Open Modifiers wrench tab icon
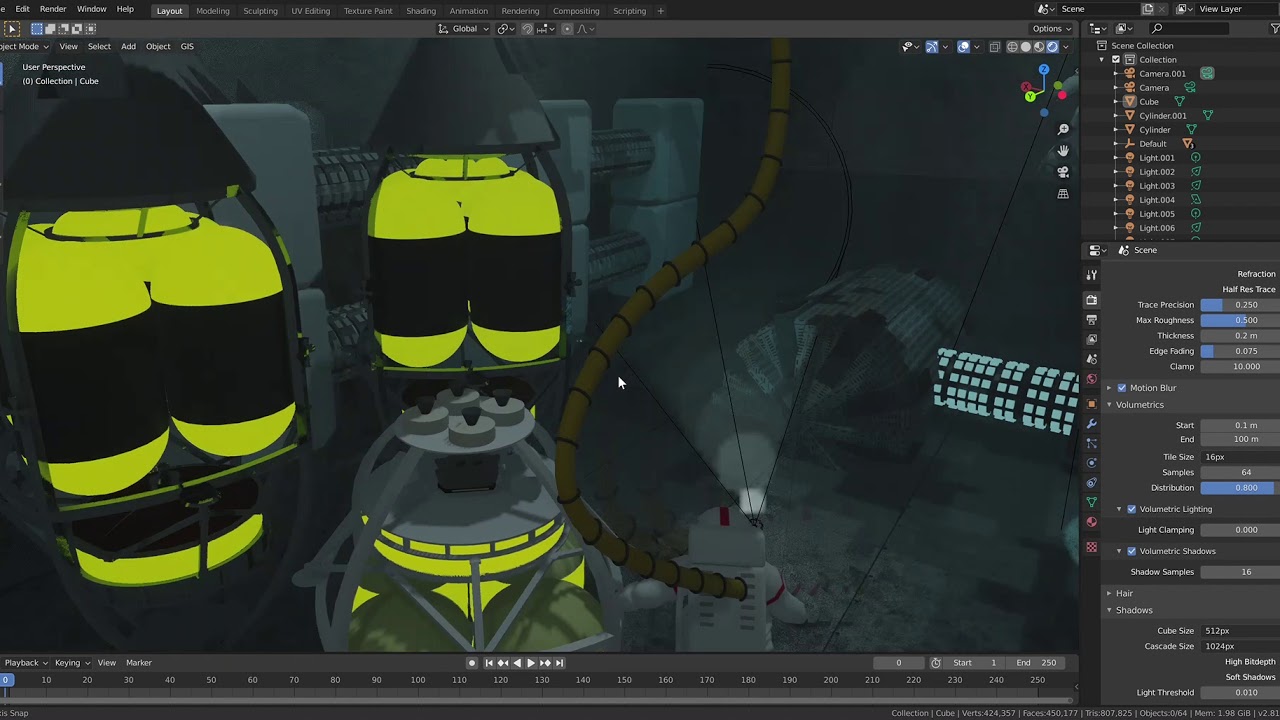Image resolution: width=1280 pixels, height=720 pixels. pos(1091,423)
